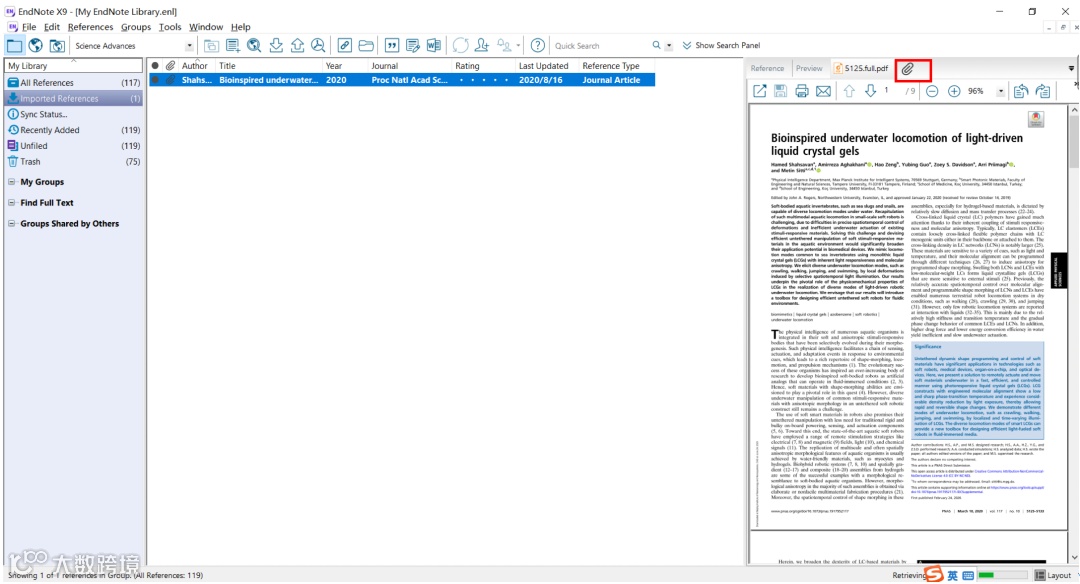Select Imported References group
This screenshot has height=584, width=1080.
[x=74, y=98]
